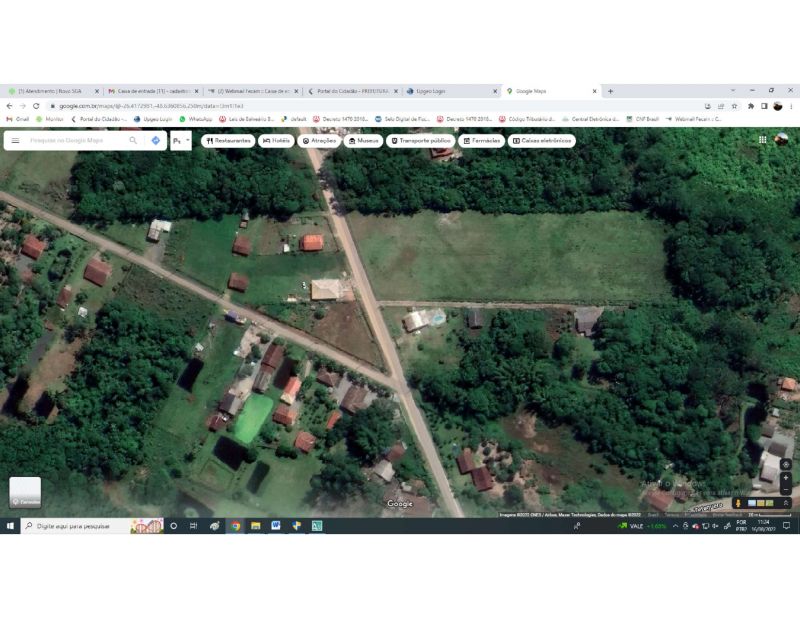Open the Windows Start menu
This screenshot has width=800, height=618.
click(10, 526)
